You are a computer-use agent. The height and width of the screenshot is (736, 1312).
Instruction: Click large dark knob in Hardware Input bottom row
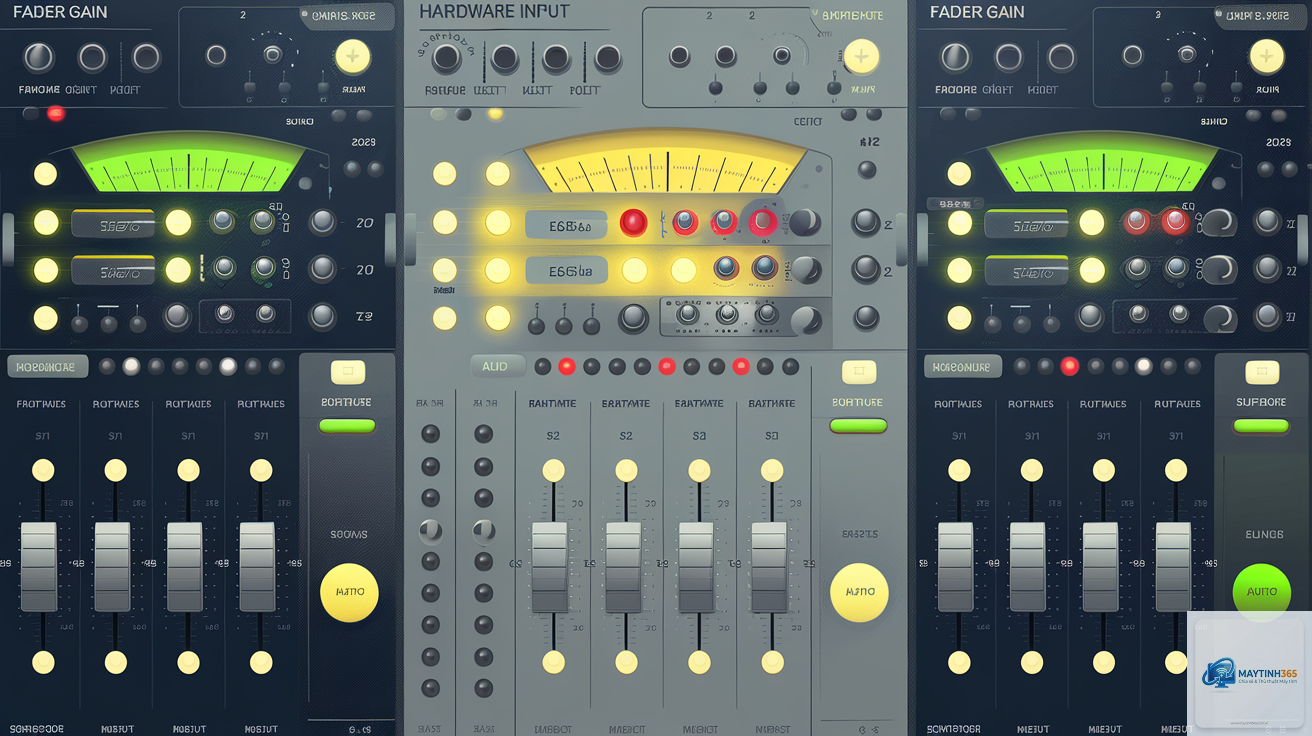[x=633, y=319]
